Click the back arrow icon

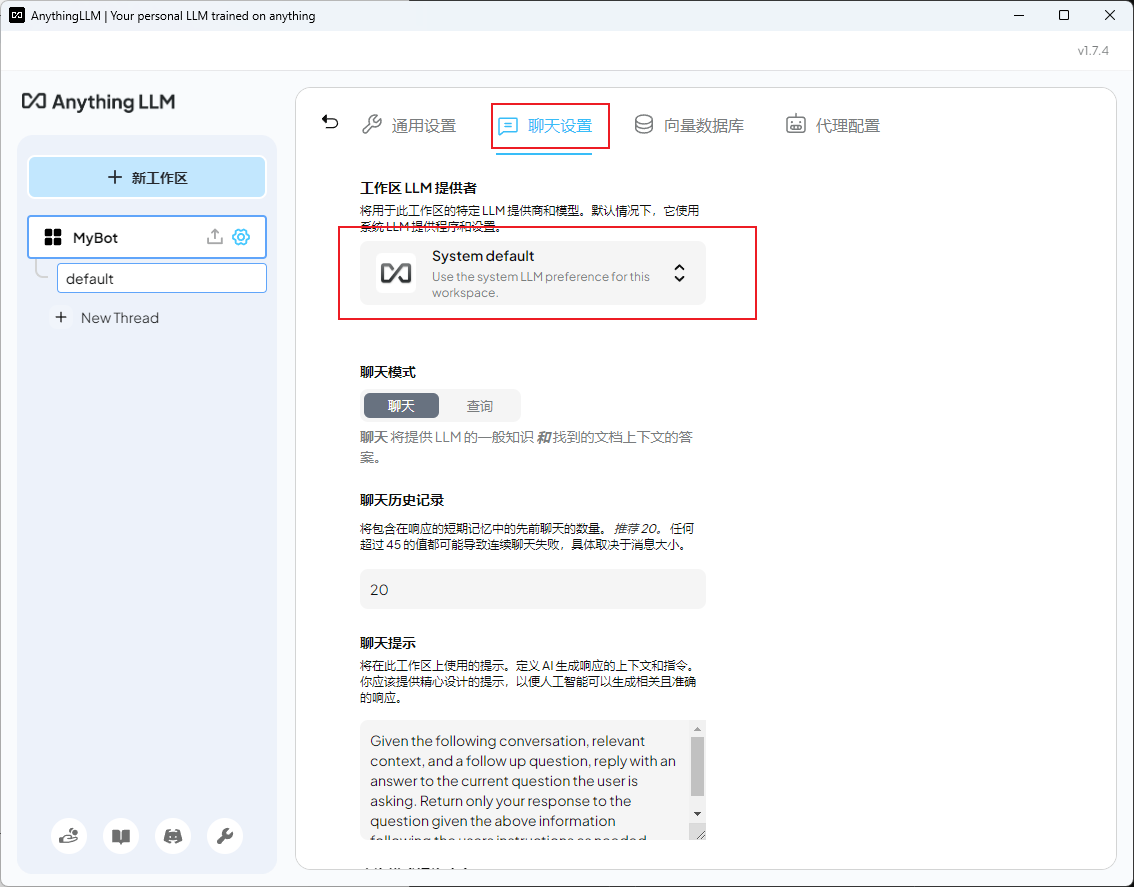pyautogui.click(x=330, y=122)
